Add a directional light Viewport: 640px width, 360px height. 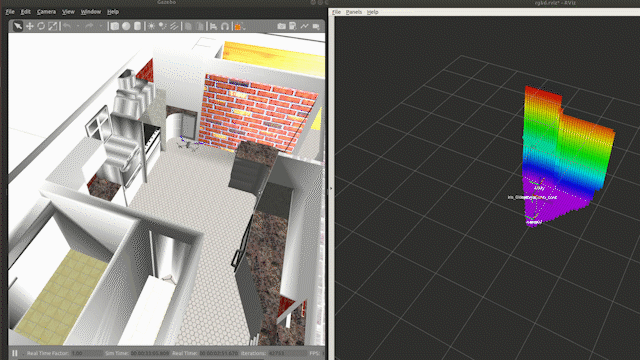click(174, 26)
